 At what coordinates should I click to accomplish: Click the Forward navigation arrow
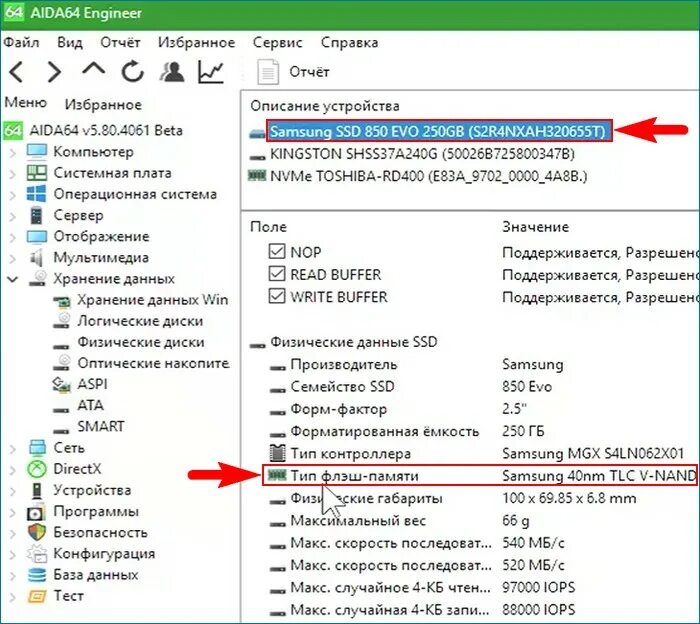(54, 72)
